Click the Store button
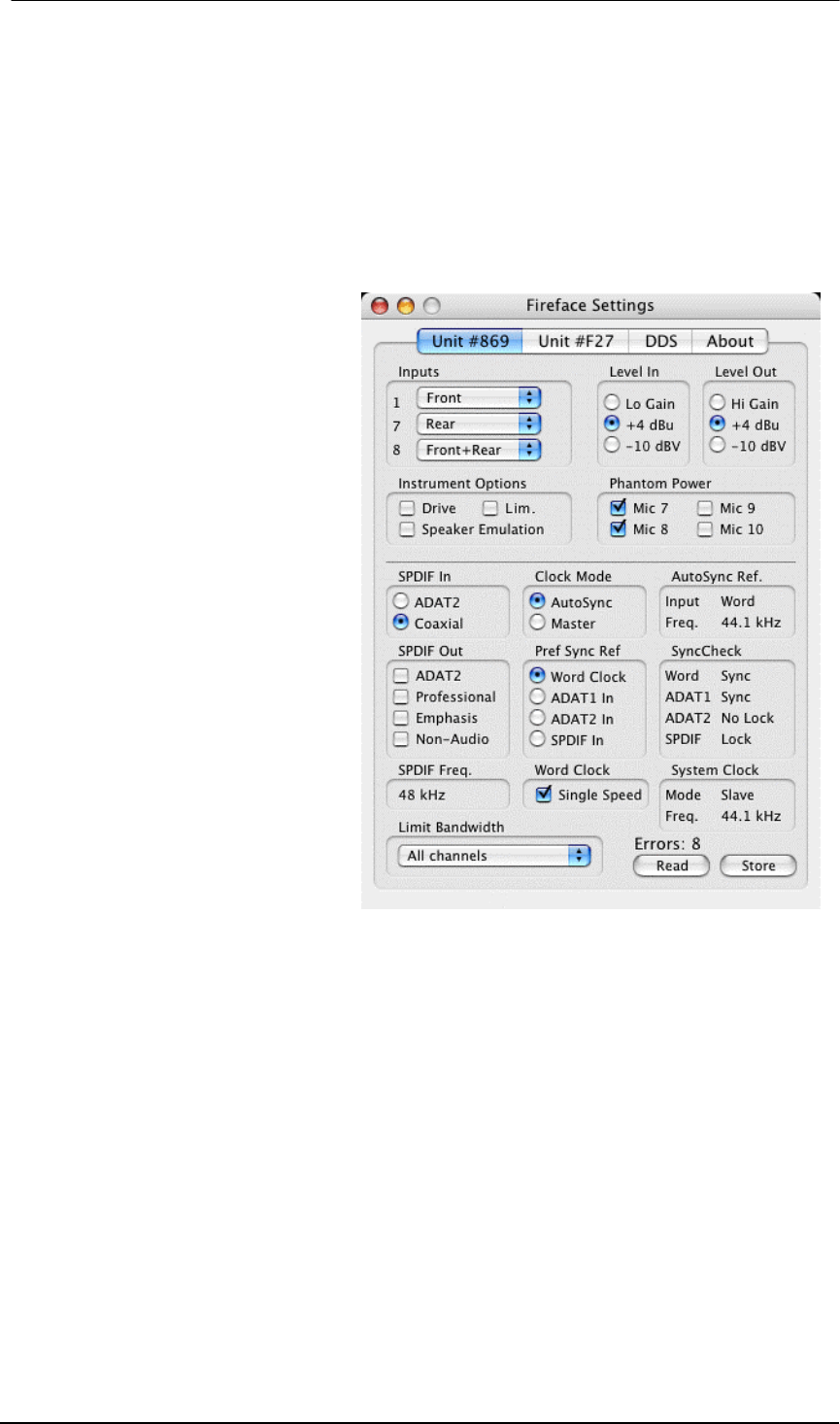 (x=758, y=865)
